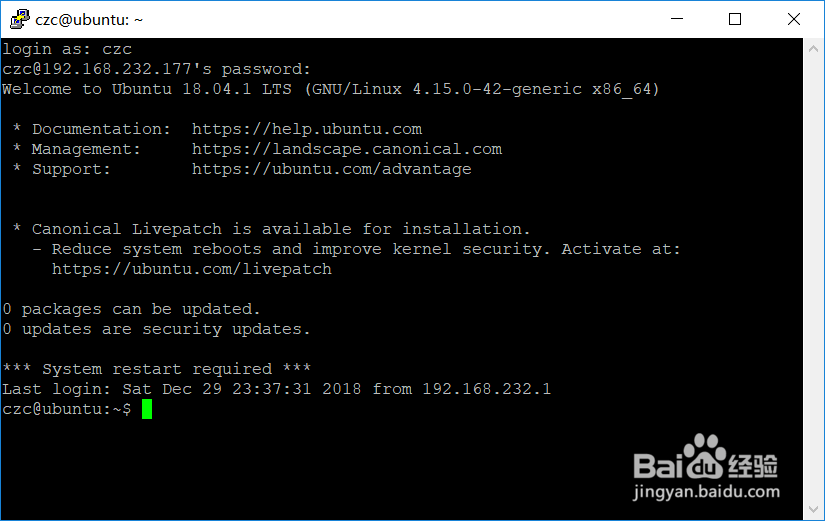The width and height of the screenshot is (825, 521).
Task: Click the vertical scrollbar track
Action: [812, 280]
